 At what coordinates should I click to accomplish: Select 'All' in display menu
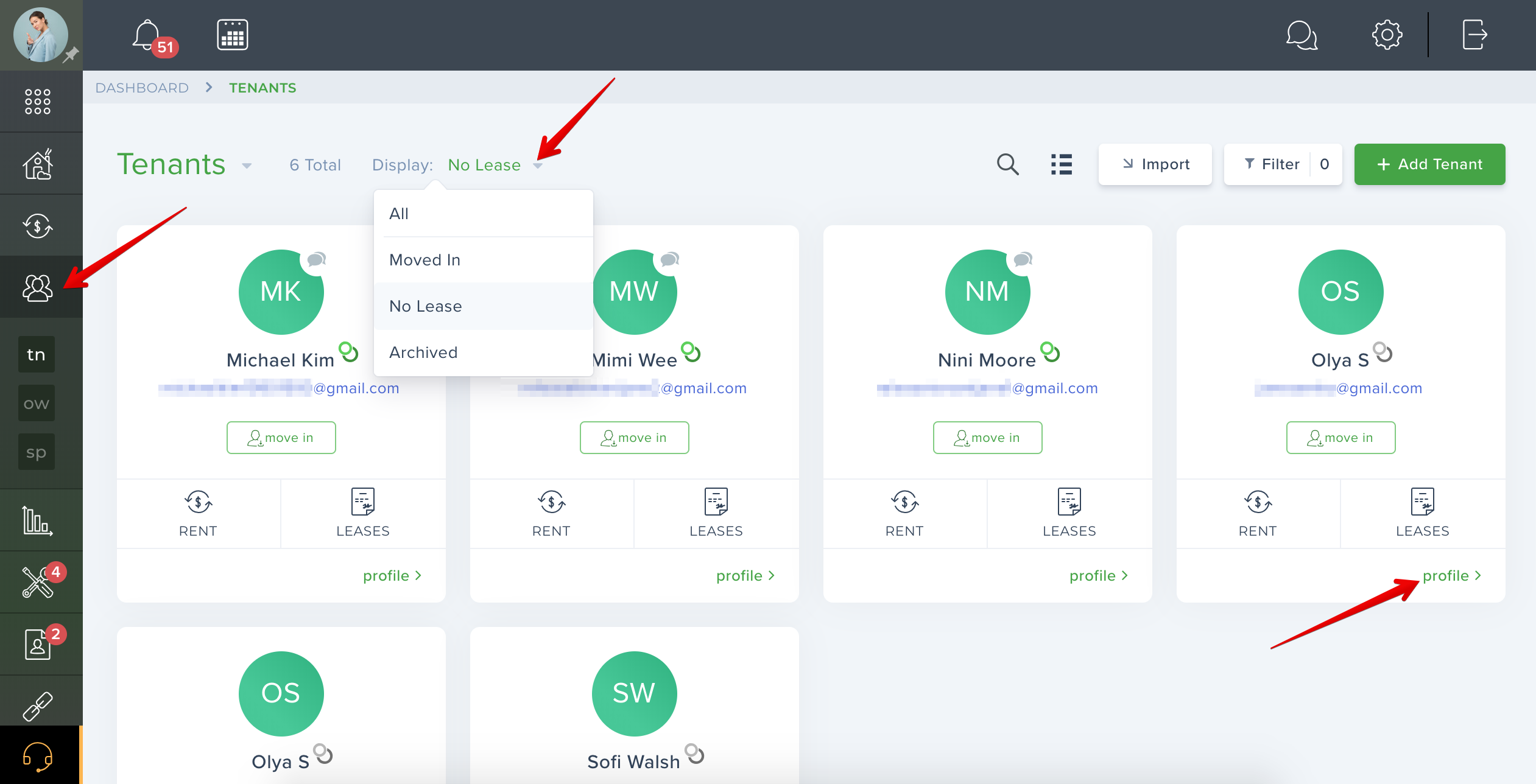coord(484,214)
